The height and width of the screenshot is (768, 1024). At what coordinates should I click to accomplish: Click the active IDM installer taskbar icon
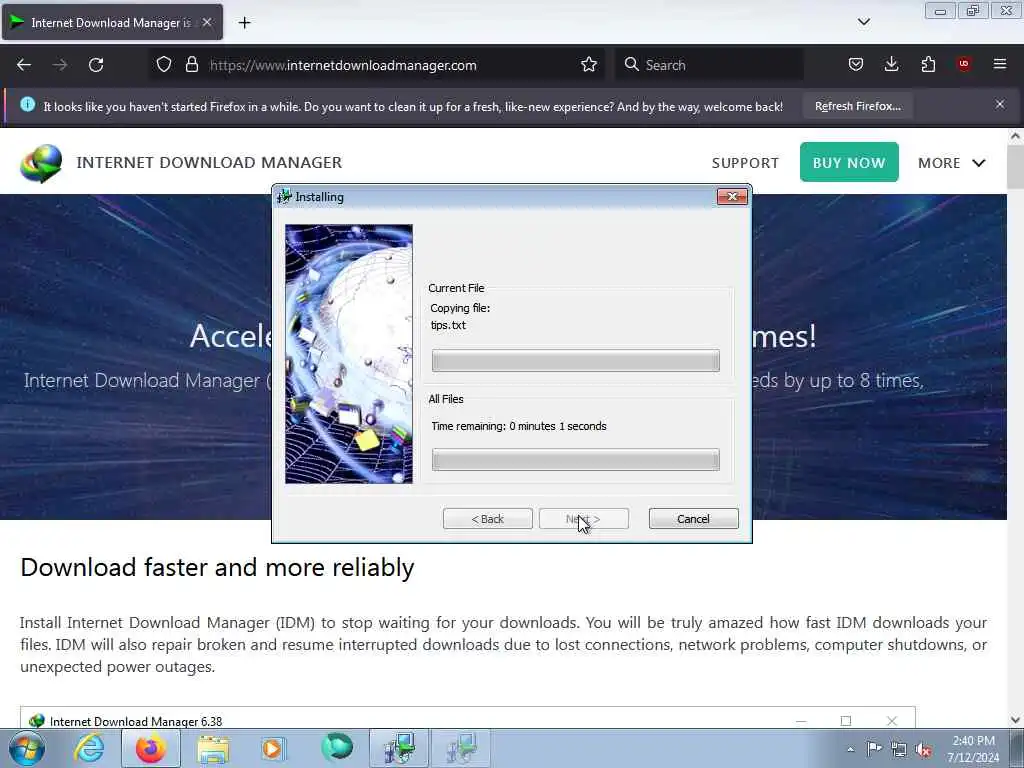pos(399,748)
